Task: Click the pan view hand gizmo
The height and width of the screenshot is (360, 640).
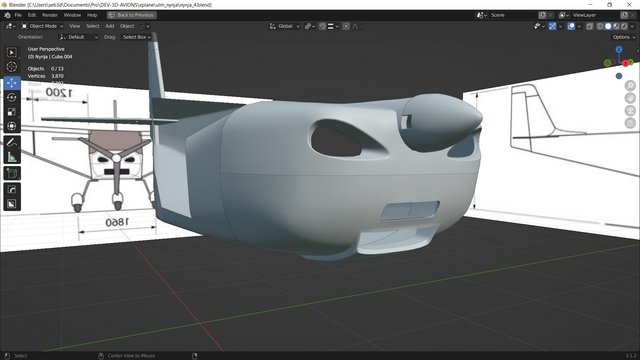Action: click(630, 98)
